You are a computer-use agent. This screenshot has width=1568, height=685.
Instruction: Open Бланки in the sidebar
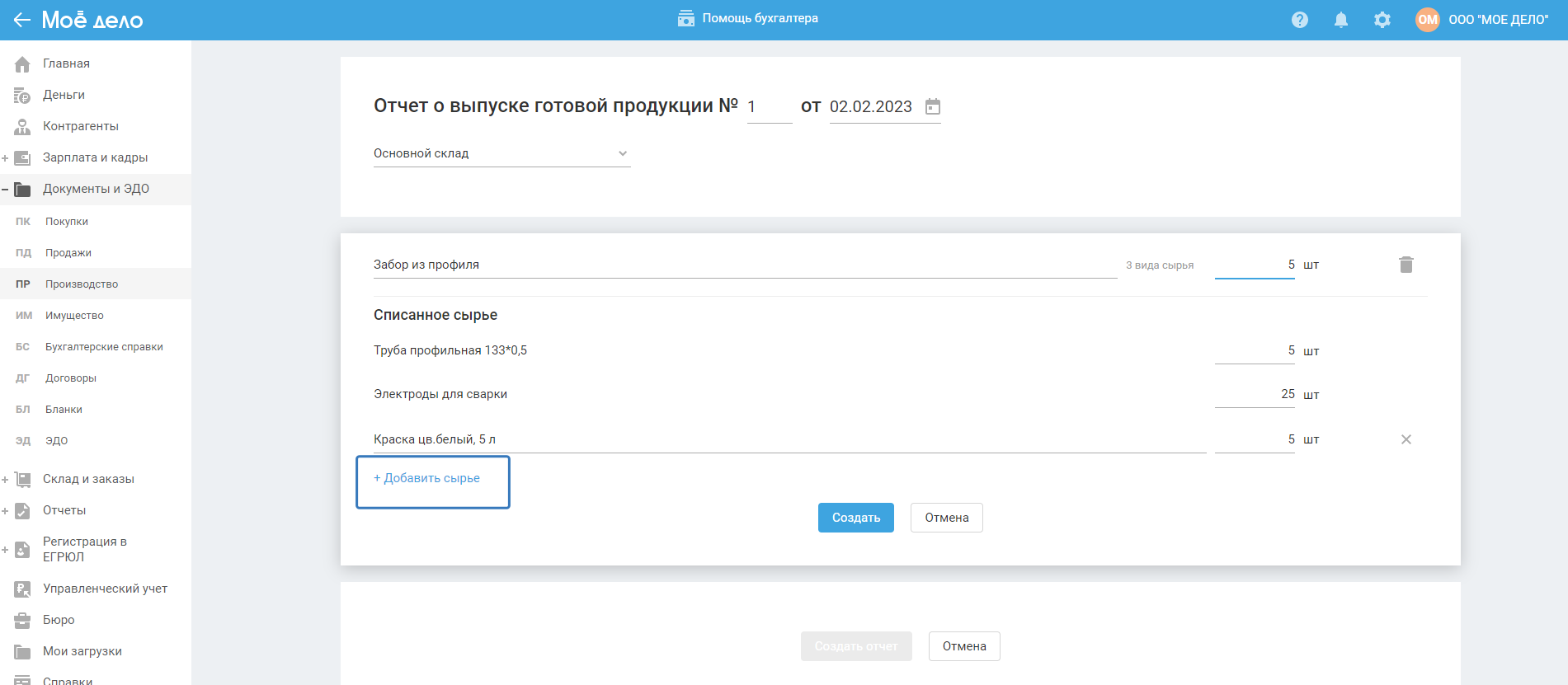click(96, 409)
